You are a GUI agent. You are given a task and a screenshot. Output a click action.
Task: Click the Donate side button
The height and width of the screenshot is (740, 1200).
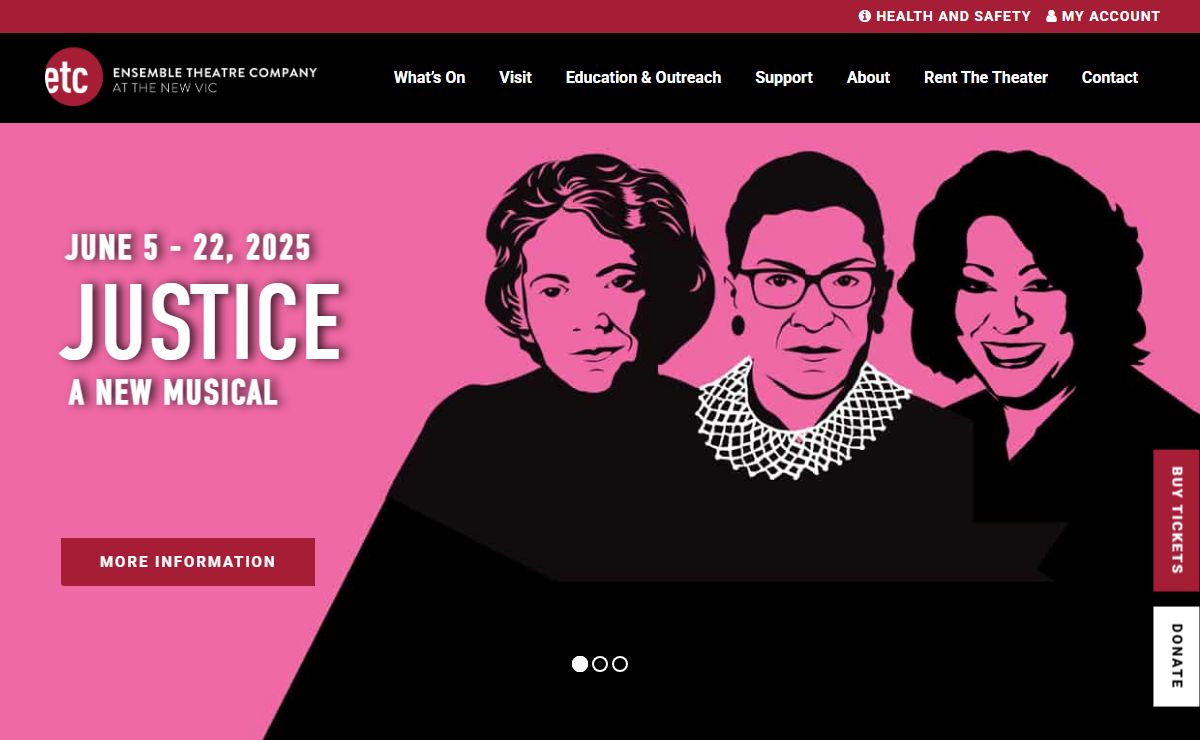(1177, 656)
